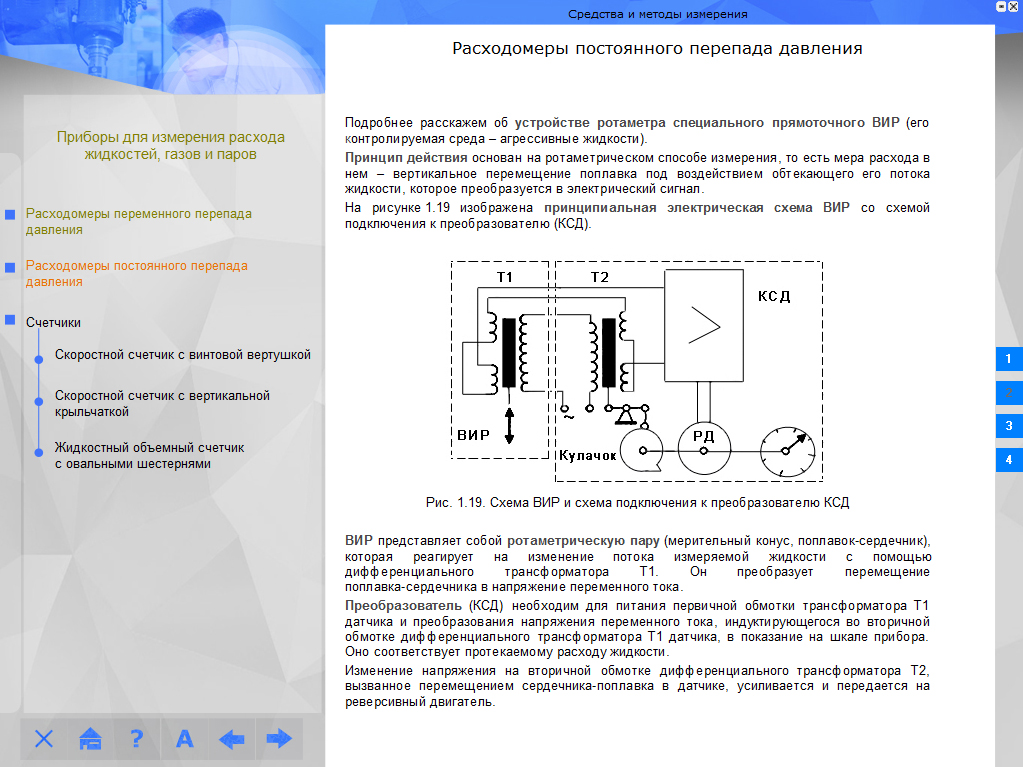Click blue square beside Расходомеры переменного перепада
The width and height of the screenshot is (1023, 767).
10,215
